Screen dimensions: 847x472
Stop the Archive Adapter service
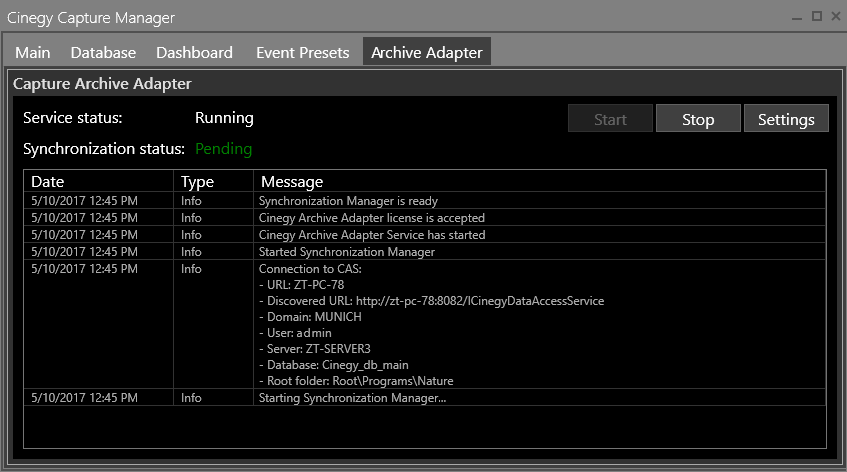click(x=698, y=119)
